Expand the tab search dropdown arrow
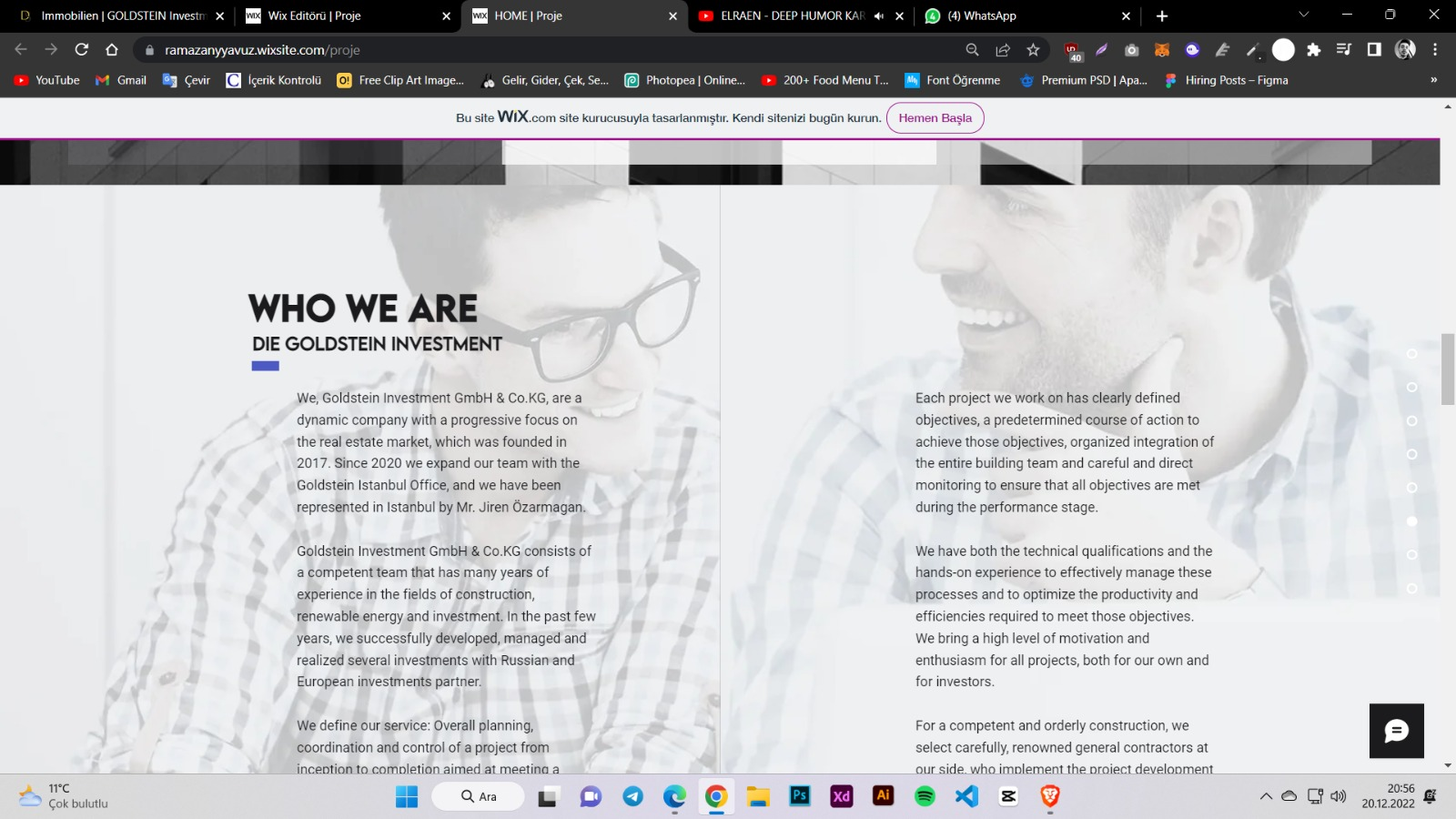 pyautogui.click(x=1303, y=15)
